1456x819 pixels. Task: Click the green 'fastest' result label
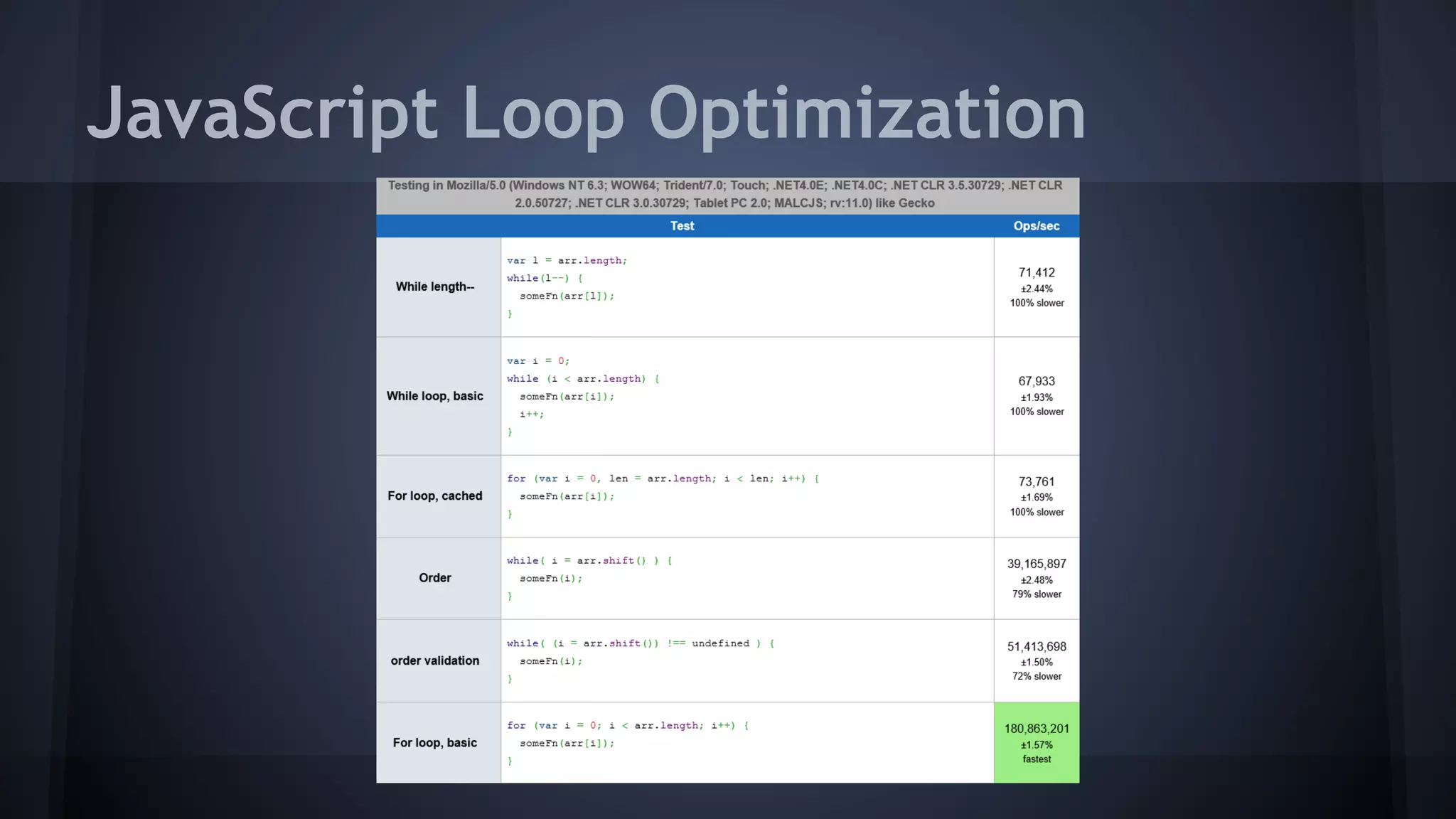click(x=1037, y=759)
